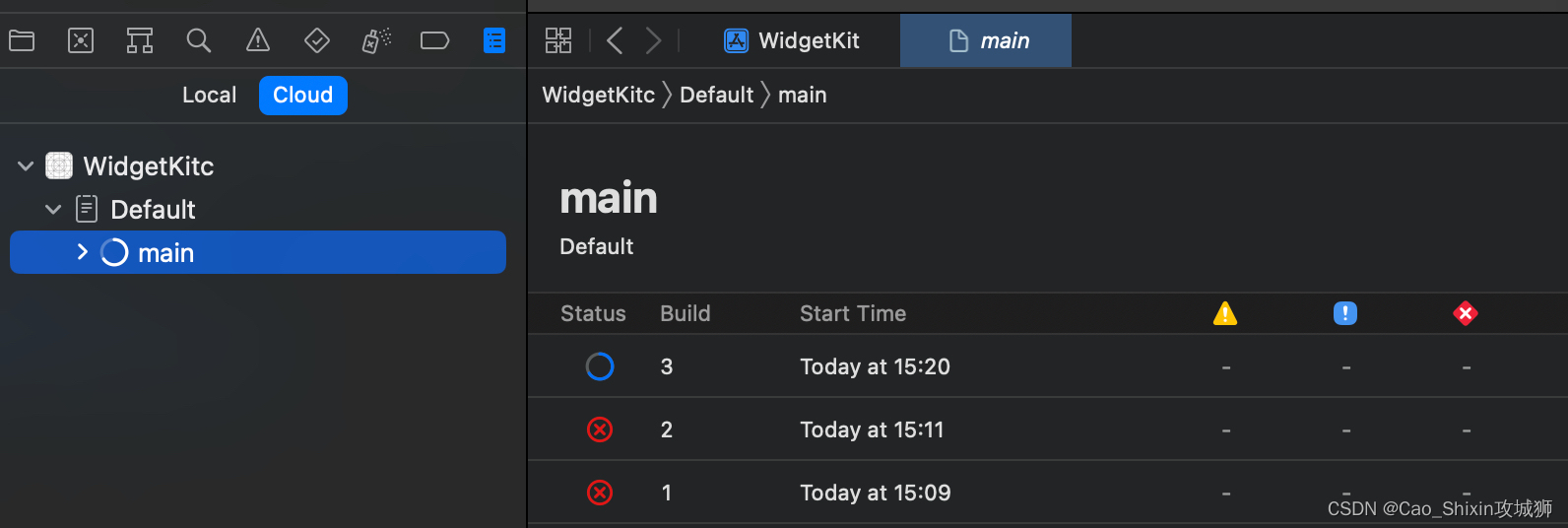Click Default in the breadcrumb path
This screenshot has height=528, width=1568.
click(x=716, y=96)
